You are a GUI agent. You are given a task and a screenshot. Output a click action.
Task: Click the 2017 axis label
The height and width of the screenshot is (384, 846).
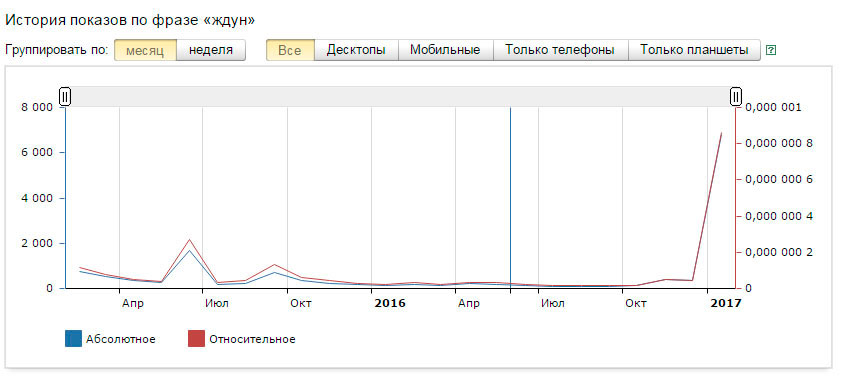click(726, 304)
